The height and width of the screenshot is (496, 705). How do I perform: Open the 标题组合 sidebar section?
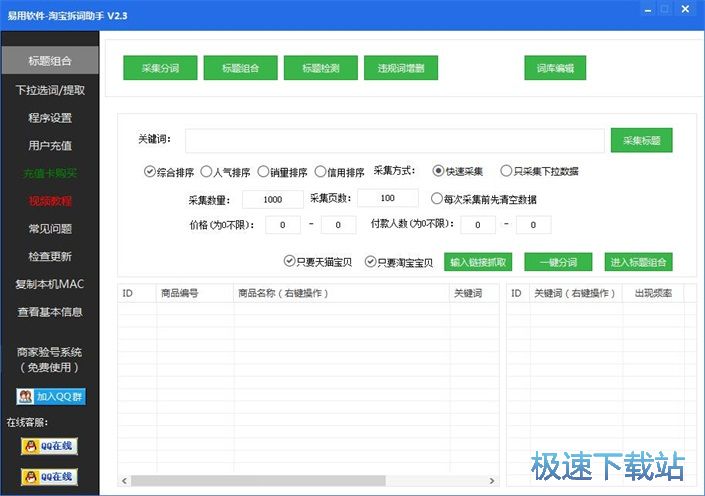(49, 60)
